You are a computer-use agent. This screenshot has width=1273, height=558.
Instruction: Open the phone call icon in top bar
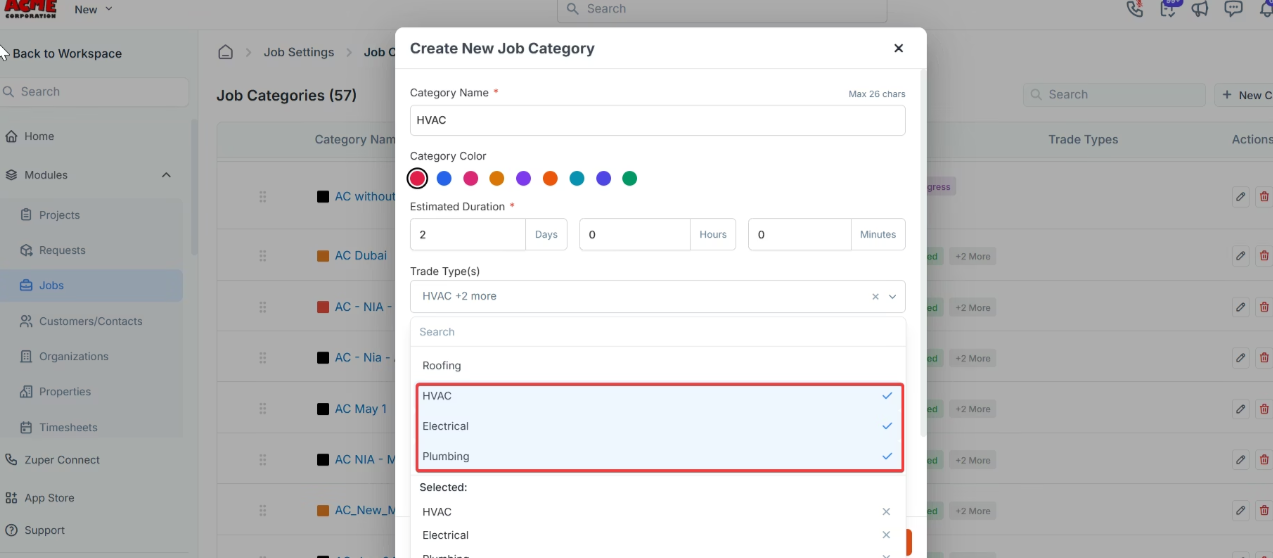click(x=1134, y=9)
